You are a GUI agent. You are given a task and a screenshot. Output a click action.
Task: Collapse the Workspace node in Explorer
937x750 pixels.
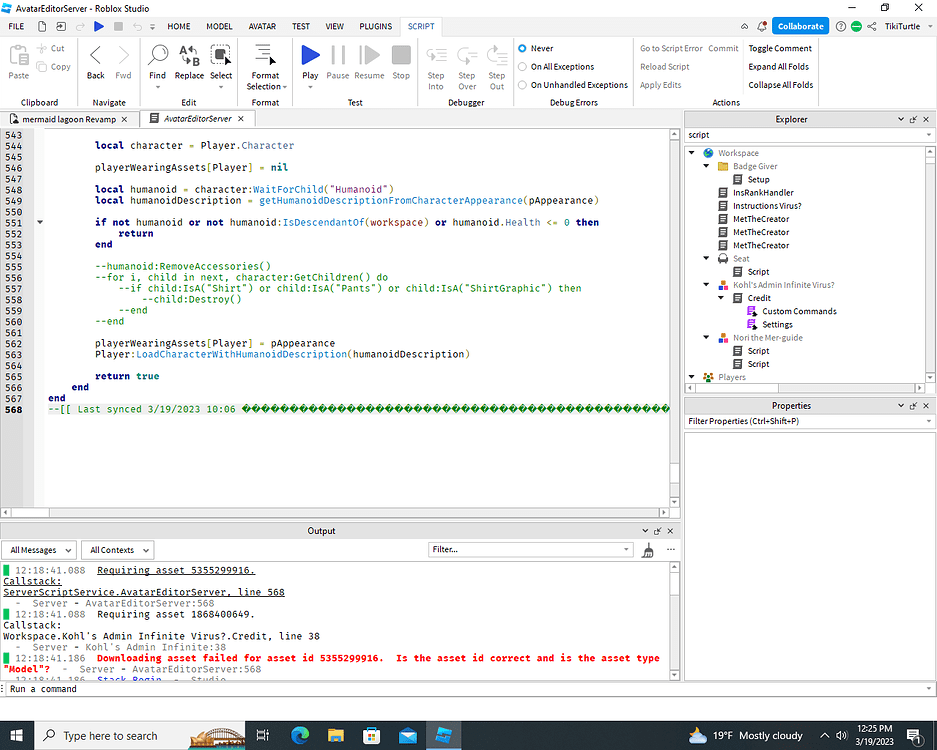(x=692, y=152)
